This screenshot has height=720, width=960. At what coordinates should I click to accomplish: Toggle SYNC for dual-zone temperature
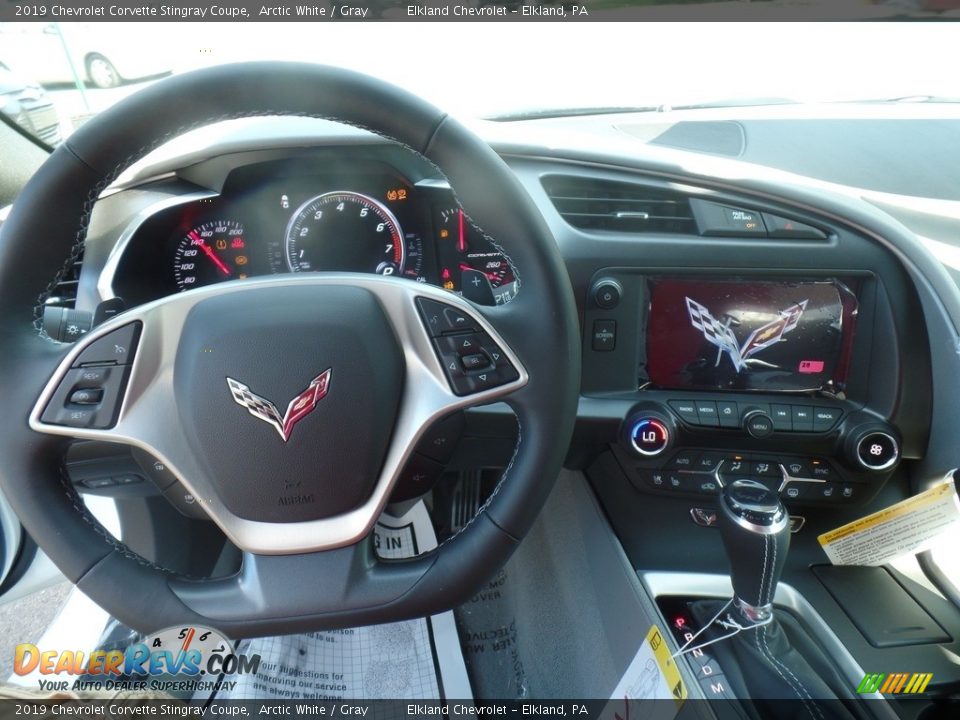(821, 470)
